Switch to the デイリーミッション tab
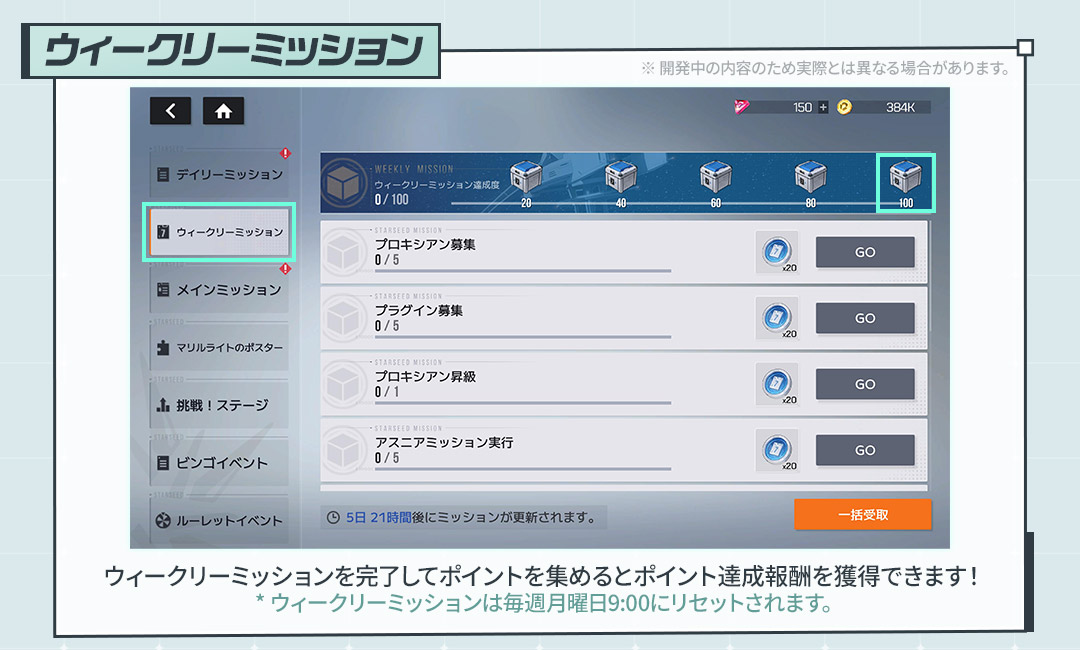The image size is (1080, 650). (x=218, y=174)
